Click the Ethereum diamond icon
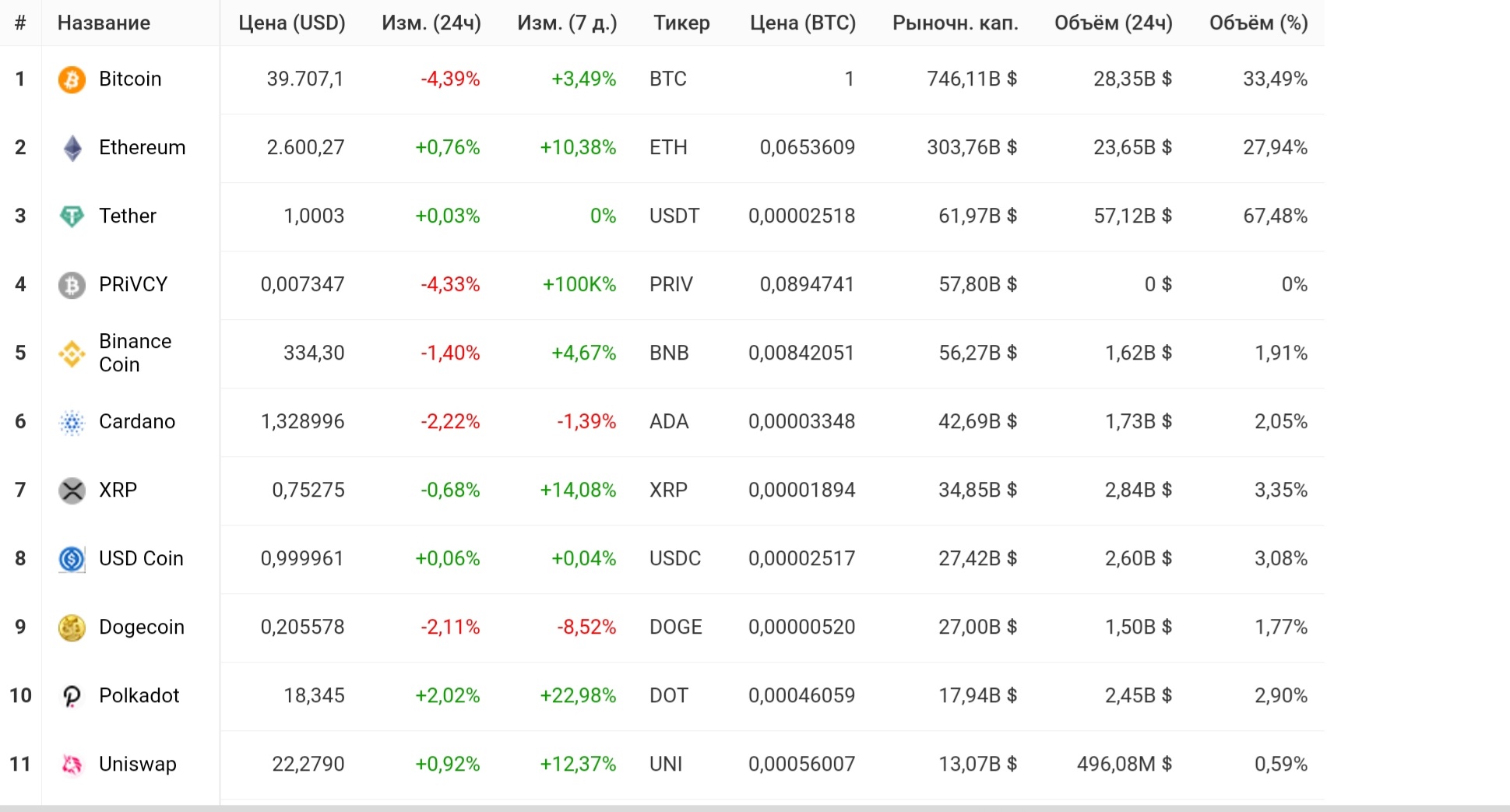 coord(72,148)
